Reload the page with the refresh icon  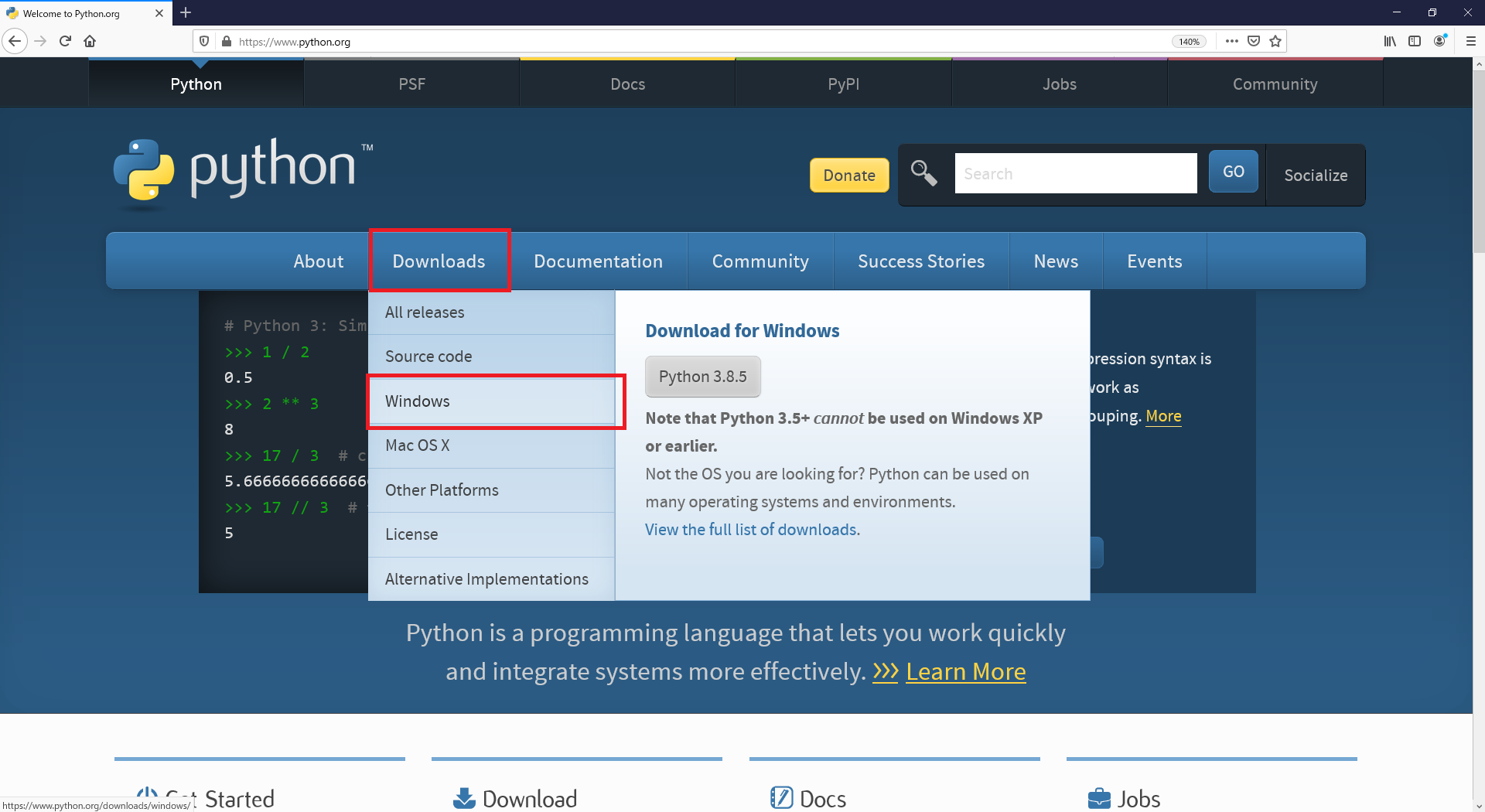point(65,41)
